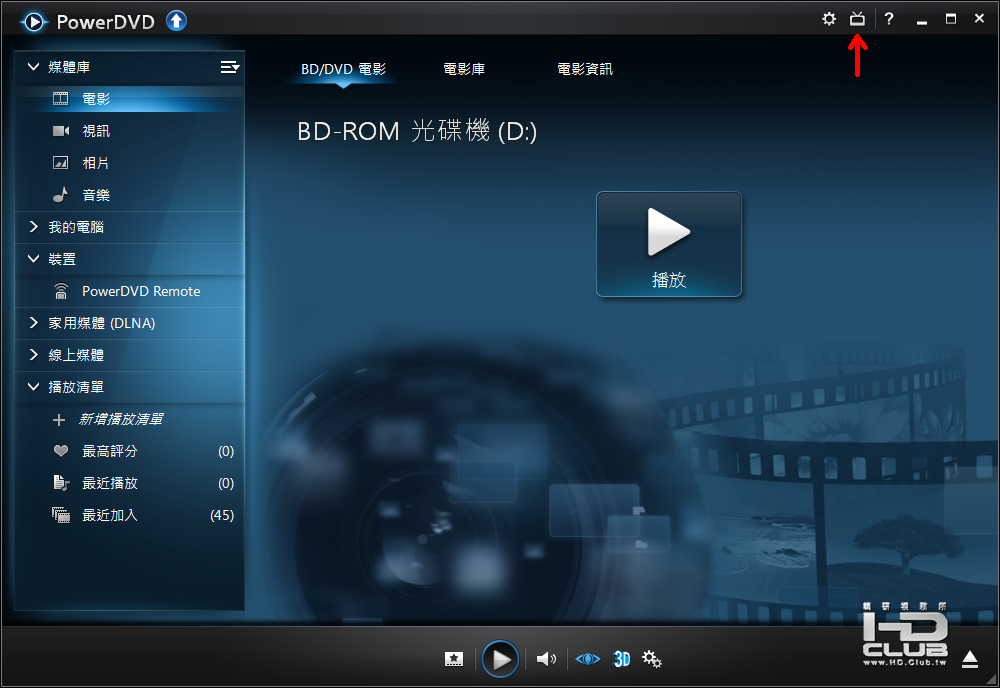1000x688 pixels.
Task: Click the plus icon for new playlist
Action: point(59,420)
